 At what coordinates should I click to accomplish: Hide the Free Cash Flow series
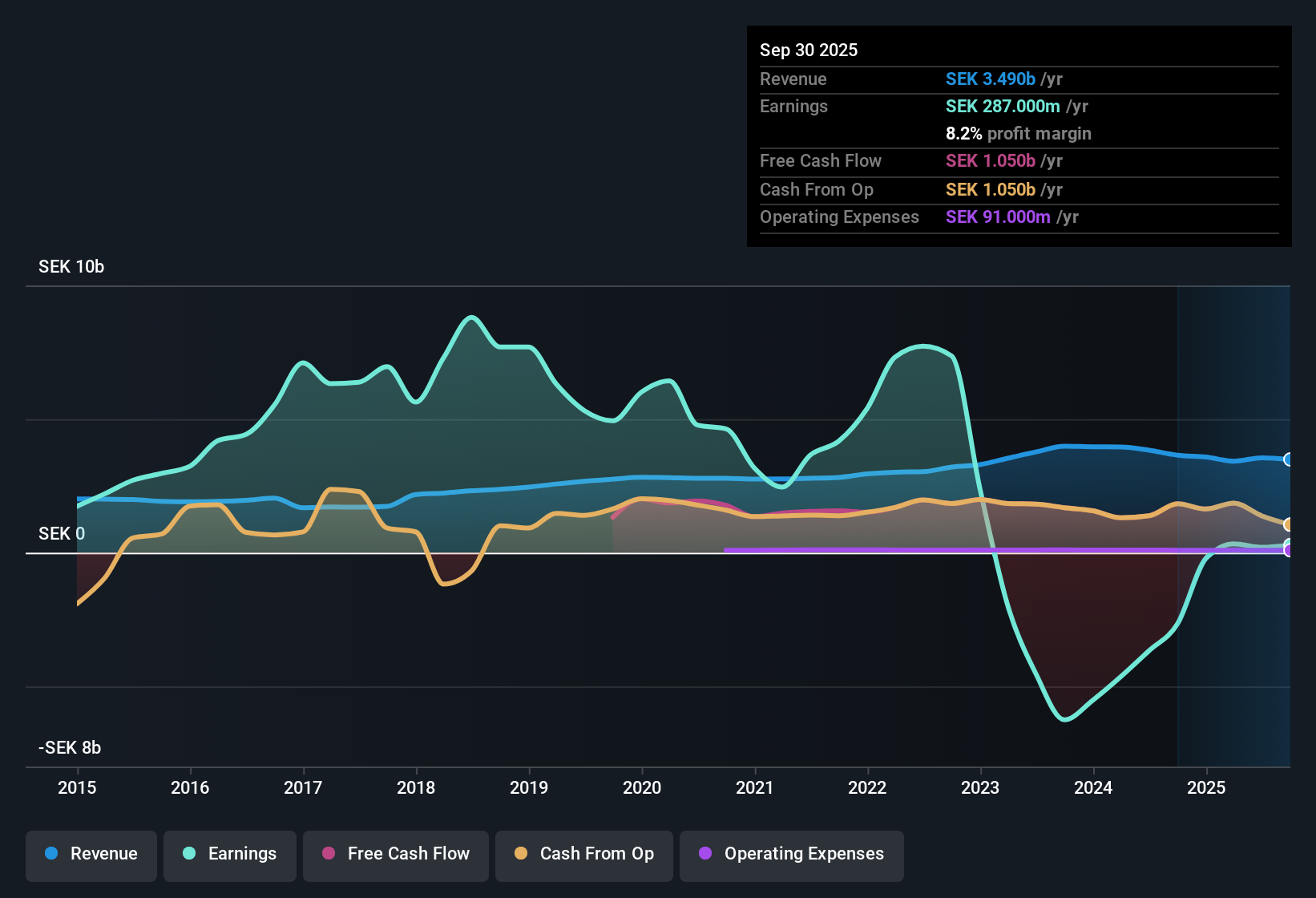pyautogui.click(x=396, y=855)
